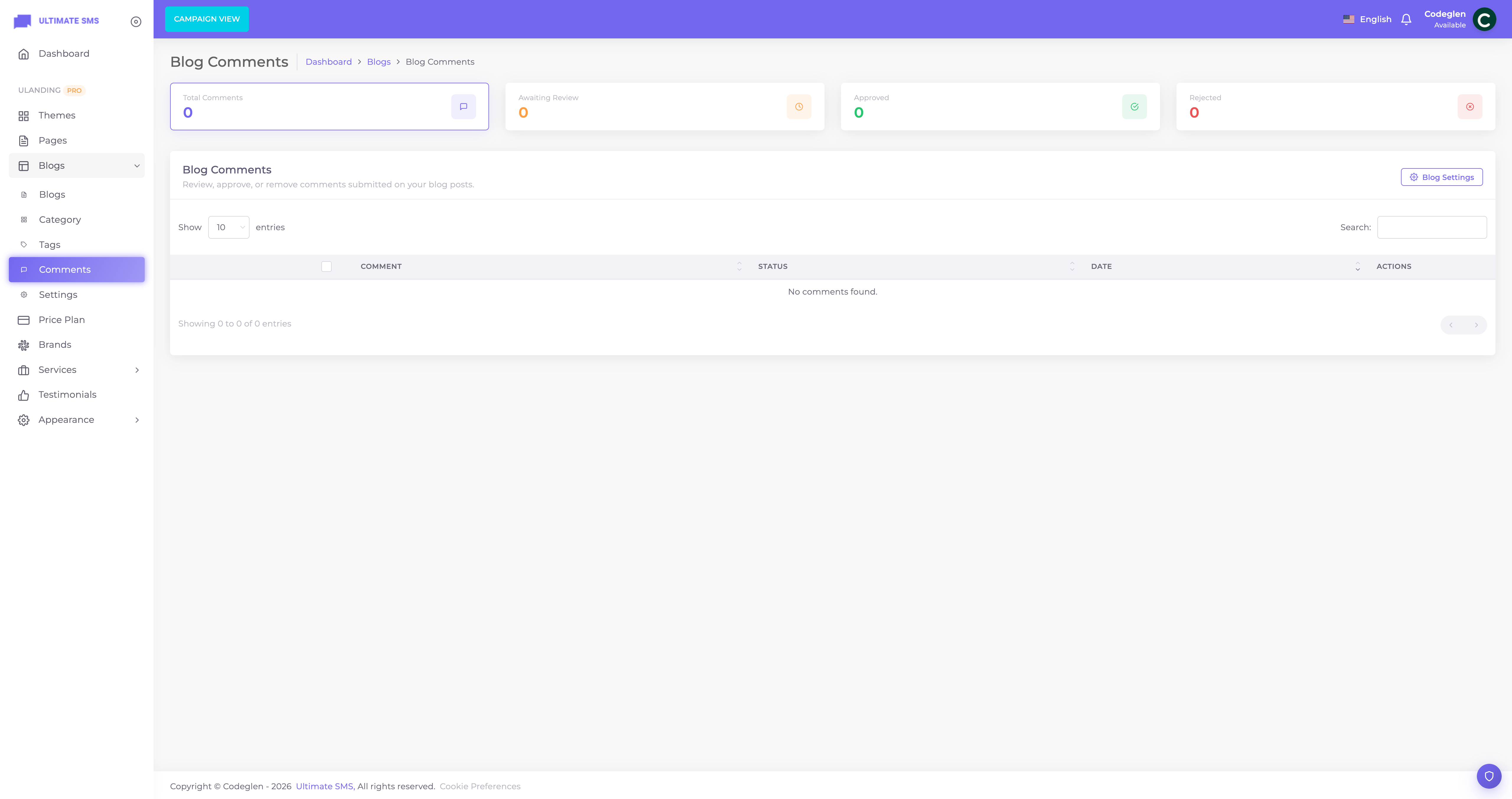This screenshot has height=799, width=1512.
Task: Open Cookie Preferences link
Action: (480, 786)
